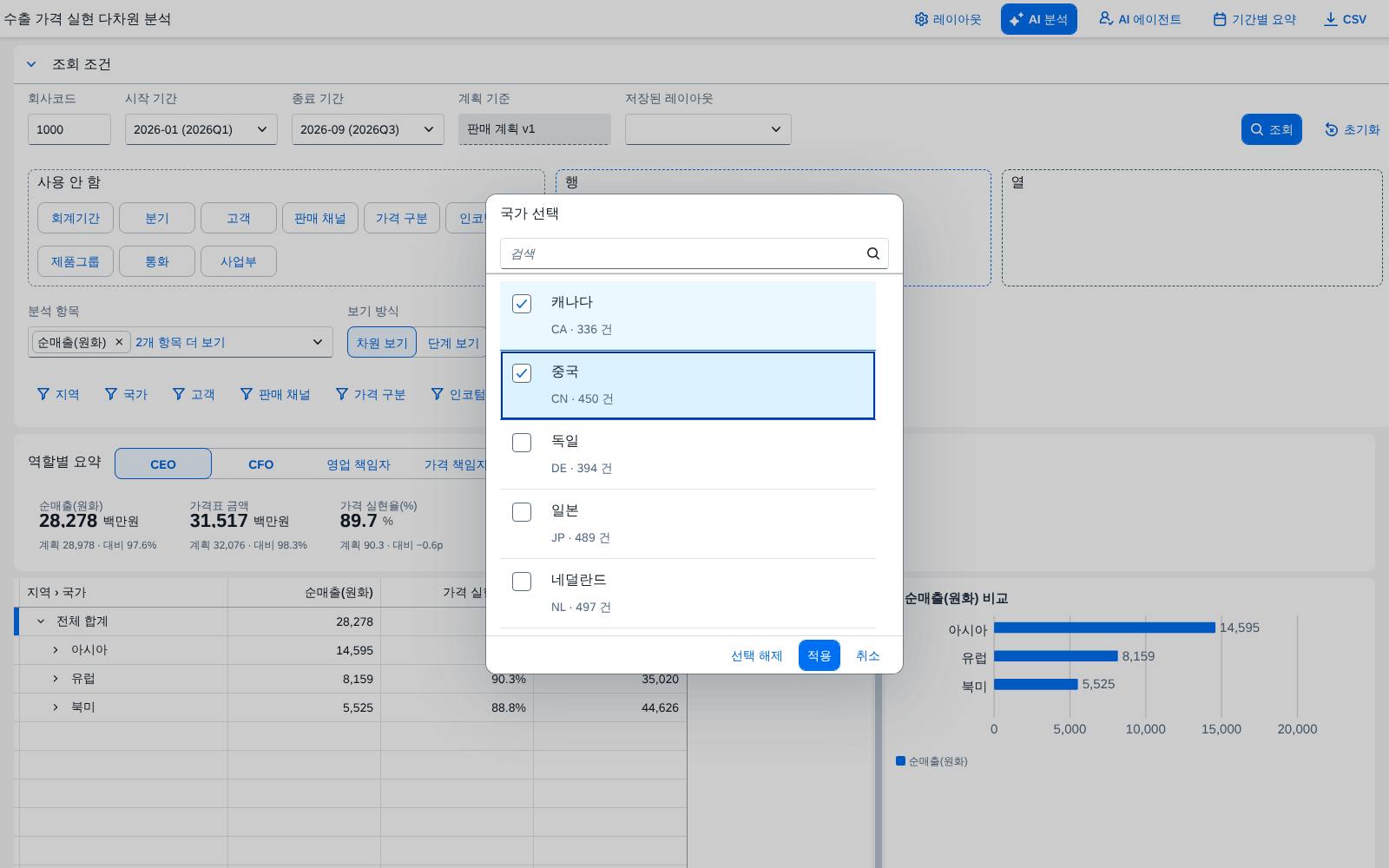Download data via CSV button
Screen dimensions: 1389x868
1345,19
